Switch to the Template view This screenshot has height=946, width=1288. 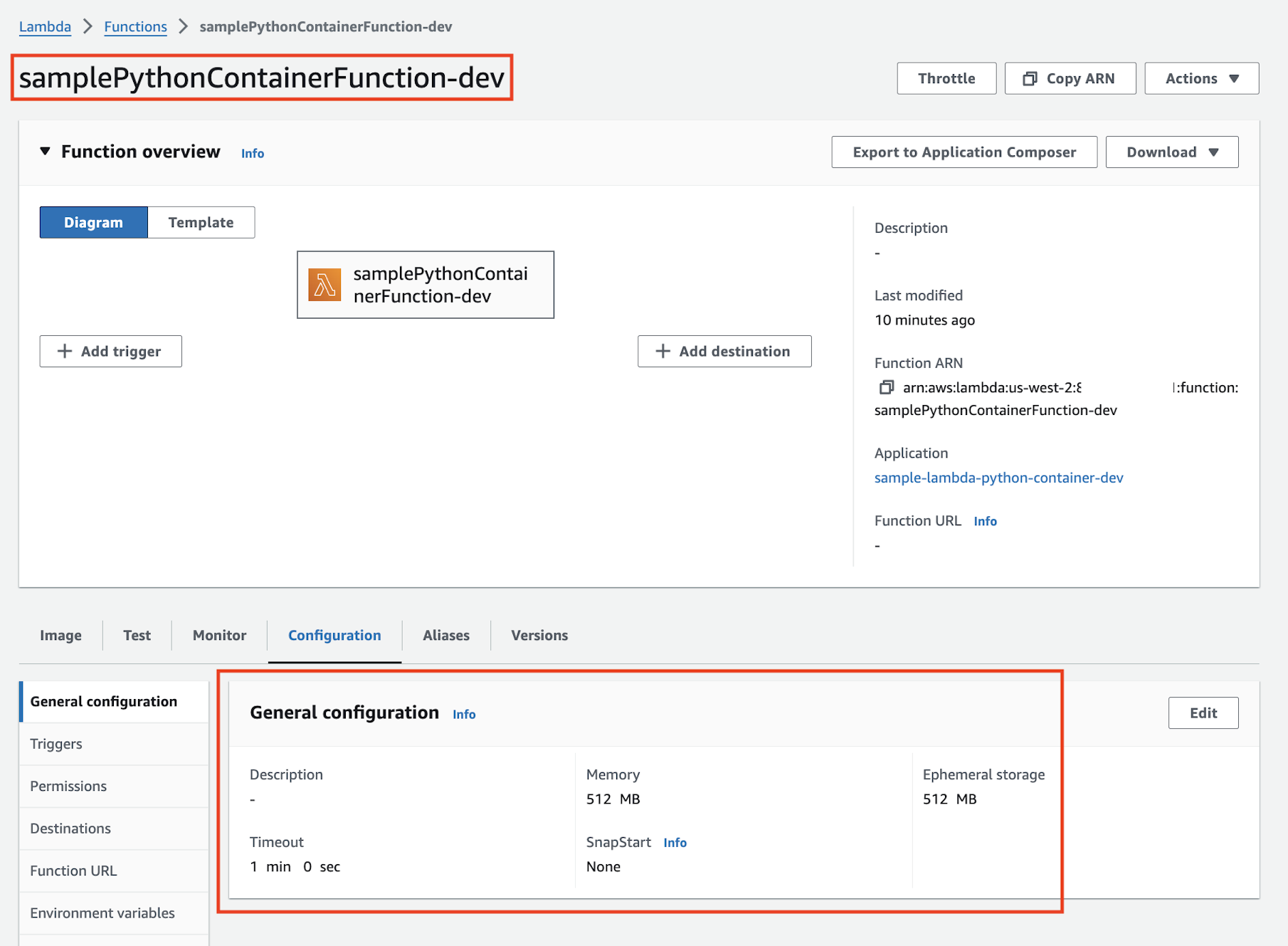coord(201,222)
